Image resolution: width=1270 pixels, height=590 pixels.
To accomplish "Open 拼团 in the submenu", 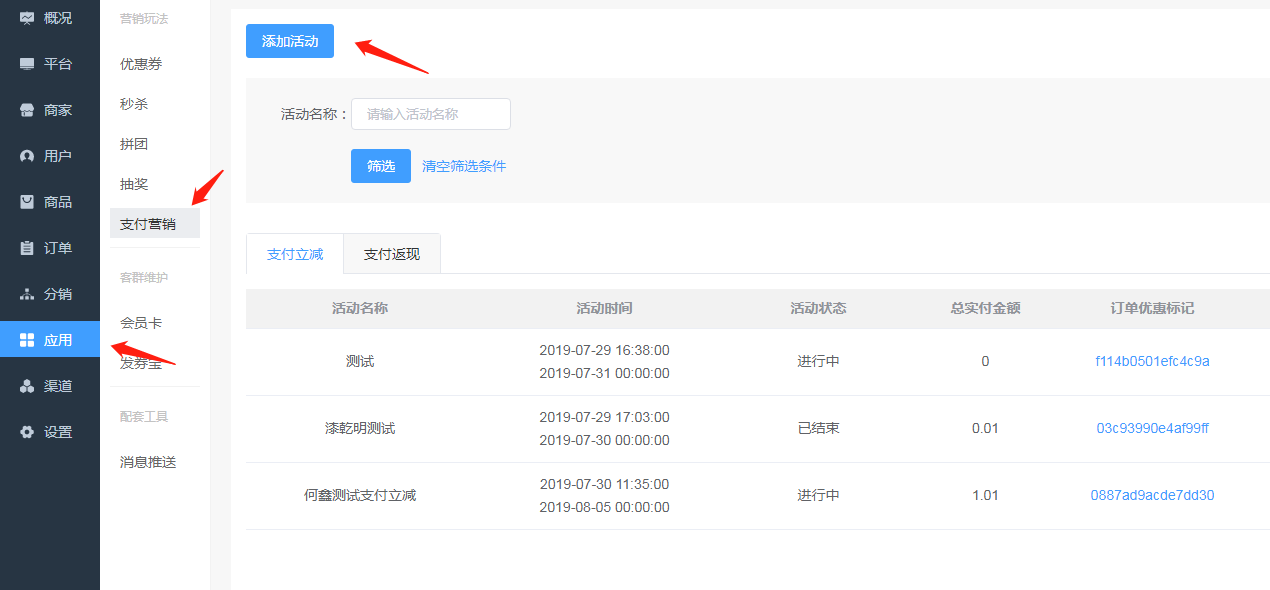I will coord(134,144).
